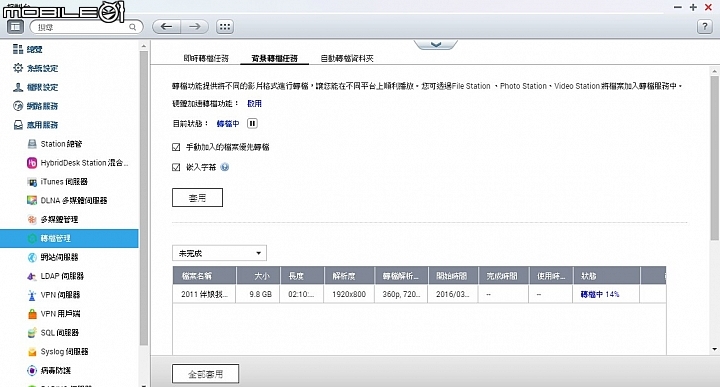This screenshot has width=720, height=387.
Task: Click the 全部套用 button at bottom
Action: 205,374
